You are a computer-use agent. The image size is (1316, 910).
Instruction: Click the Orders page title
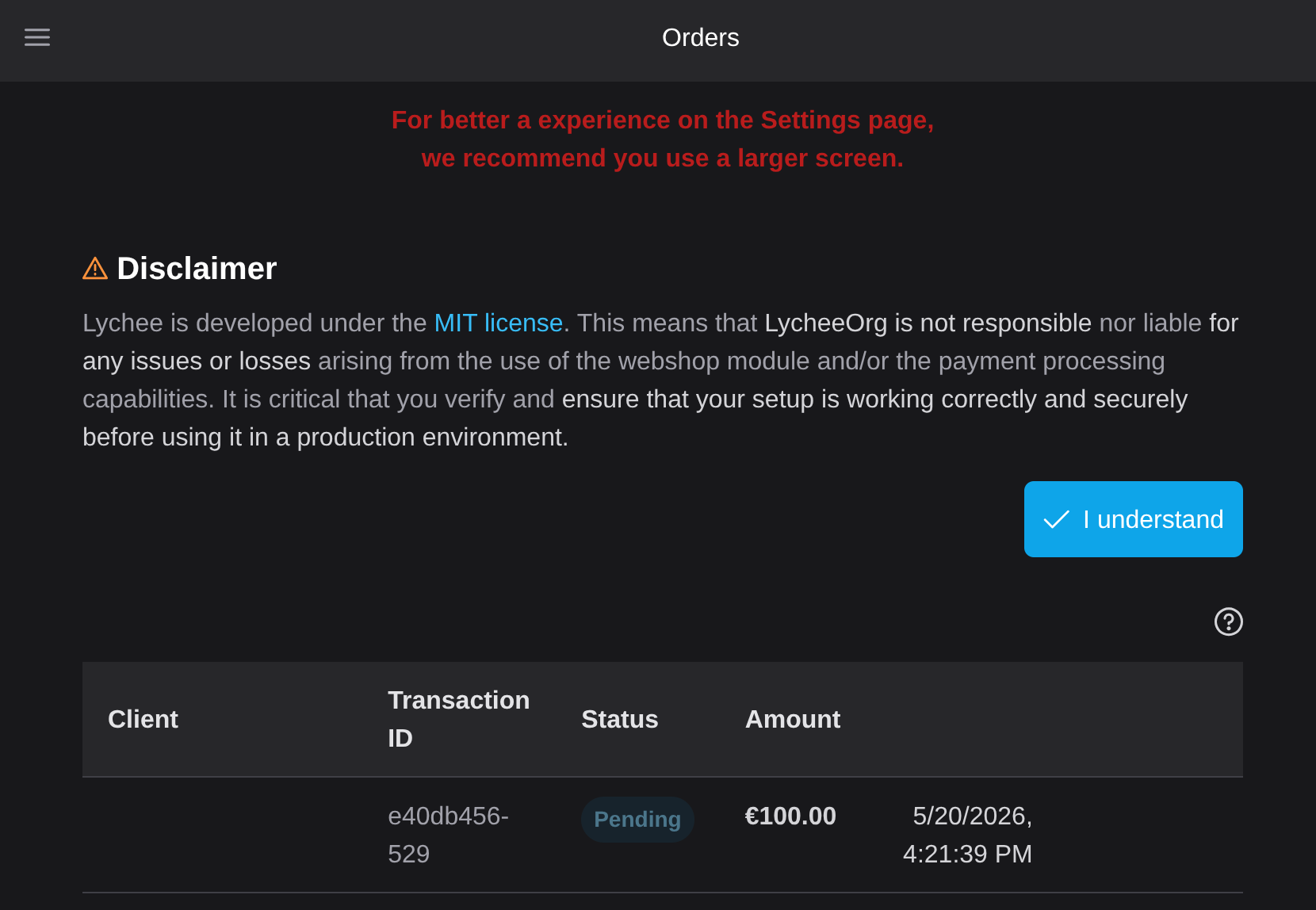(701, 37)
